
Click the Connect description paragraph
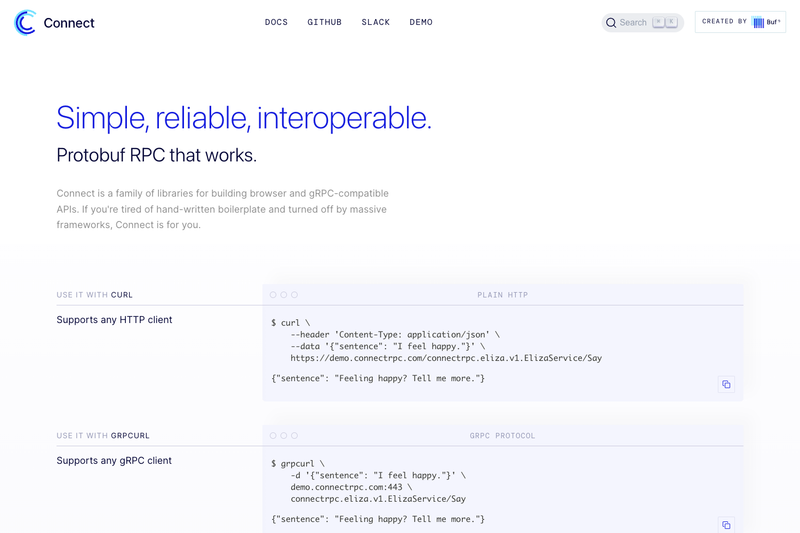click(222, 209)
